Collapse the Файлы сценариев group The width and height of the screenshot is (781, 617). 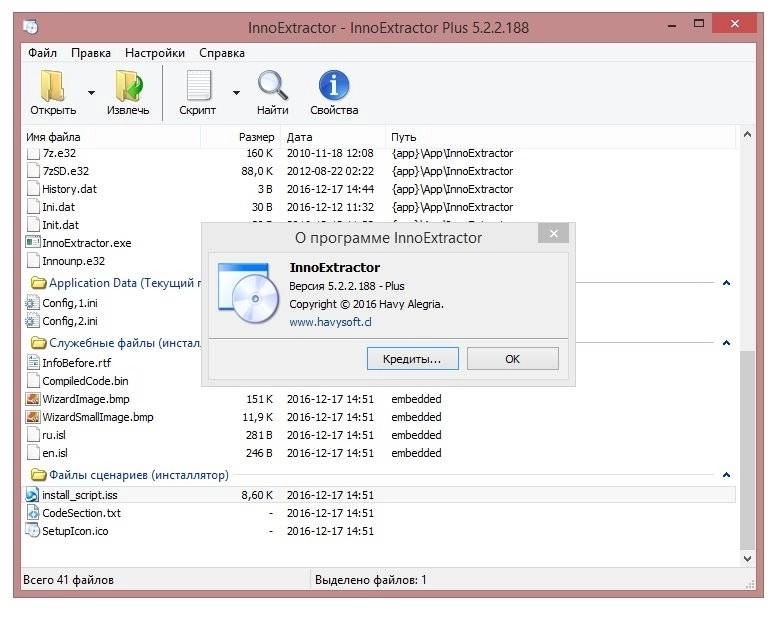(726, 475)
